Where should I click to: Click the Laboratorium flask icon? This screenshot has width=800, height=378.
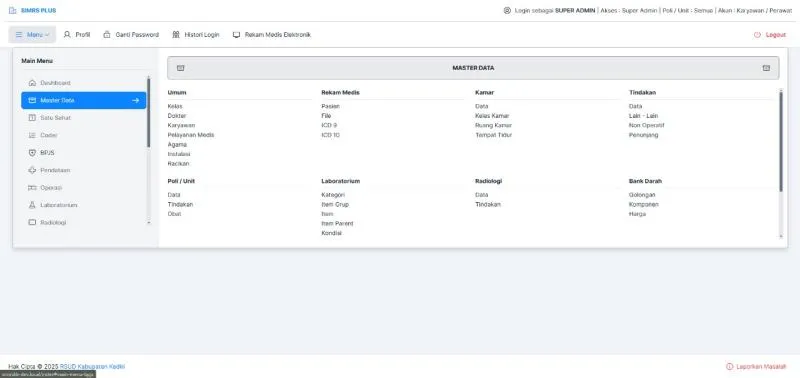tap(32, 205)
